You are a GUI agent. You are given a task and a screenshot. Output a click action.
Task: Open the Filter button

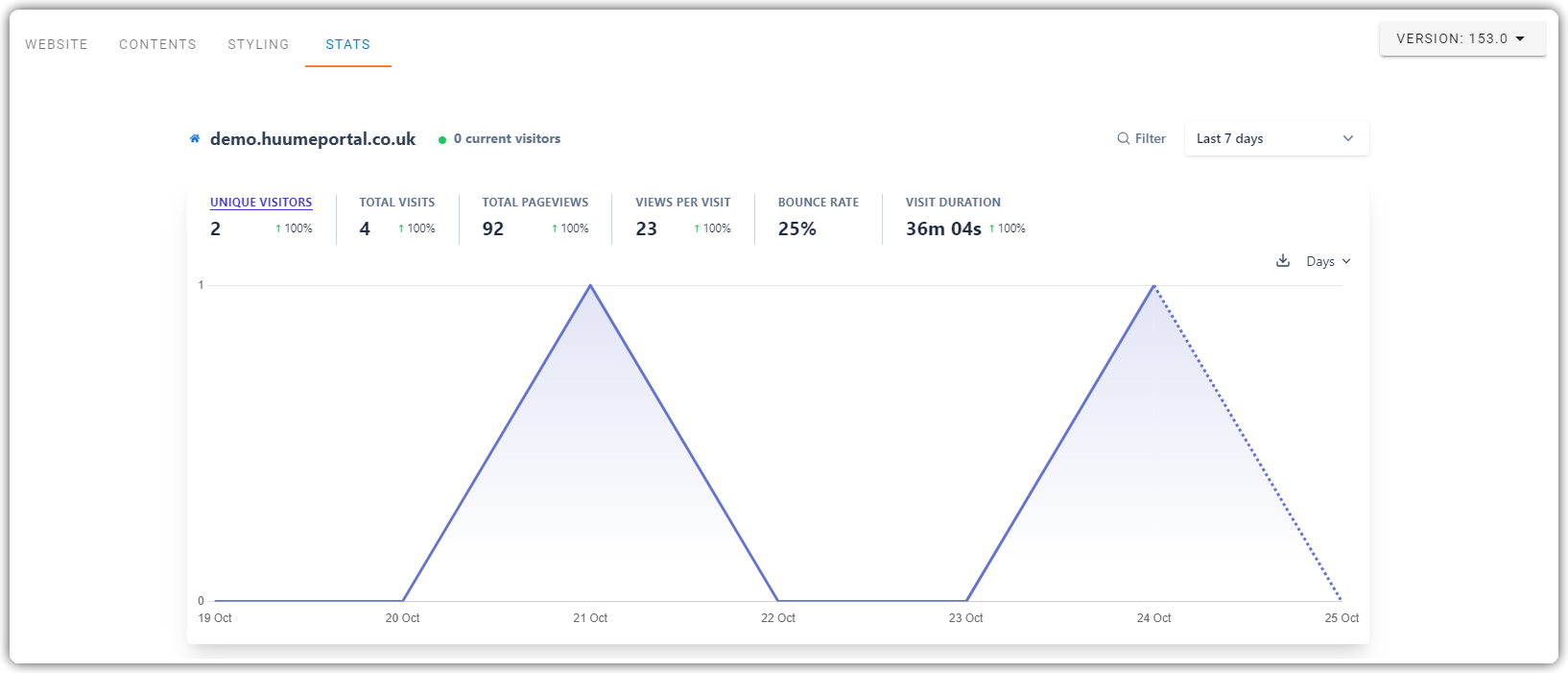coord(1142,138)
